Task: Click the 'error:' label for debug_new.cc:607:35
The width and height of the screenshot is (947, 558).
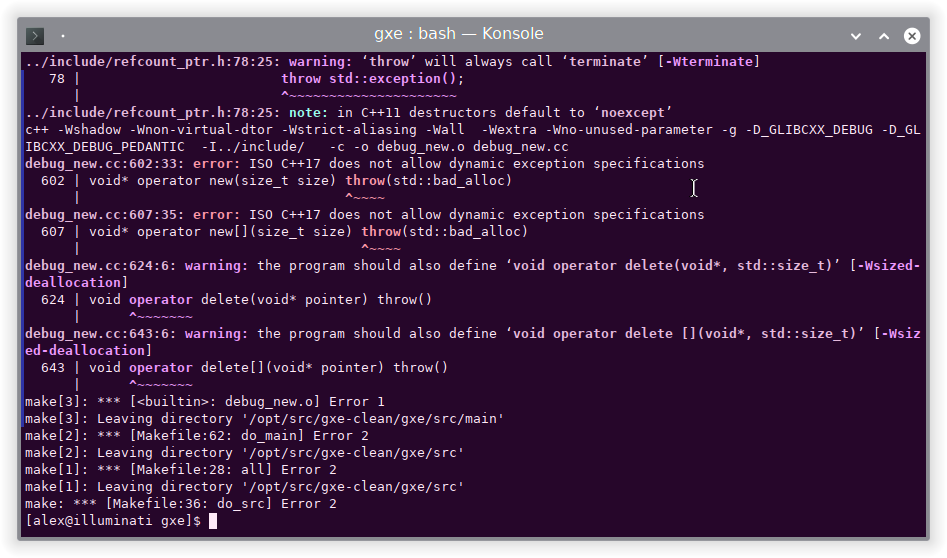Action: tap(216, 215)
